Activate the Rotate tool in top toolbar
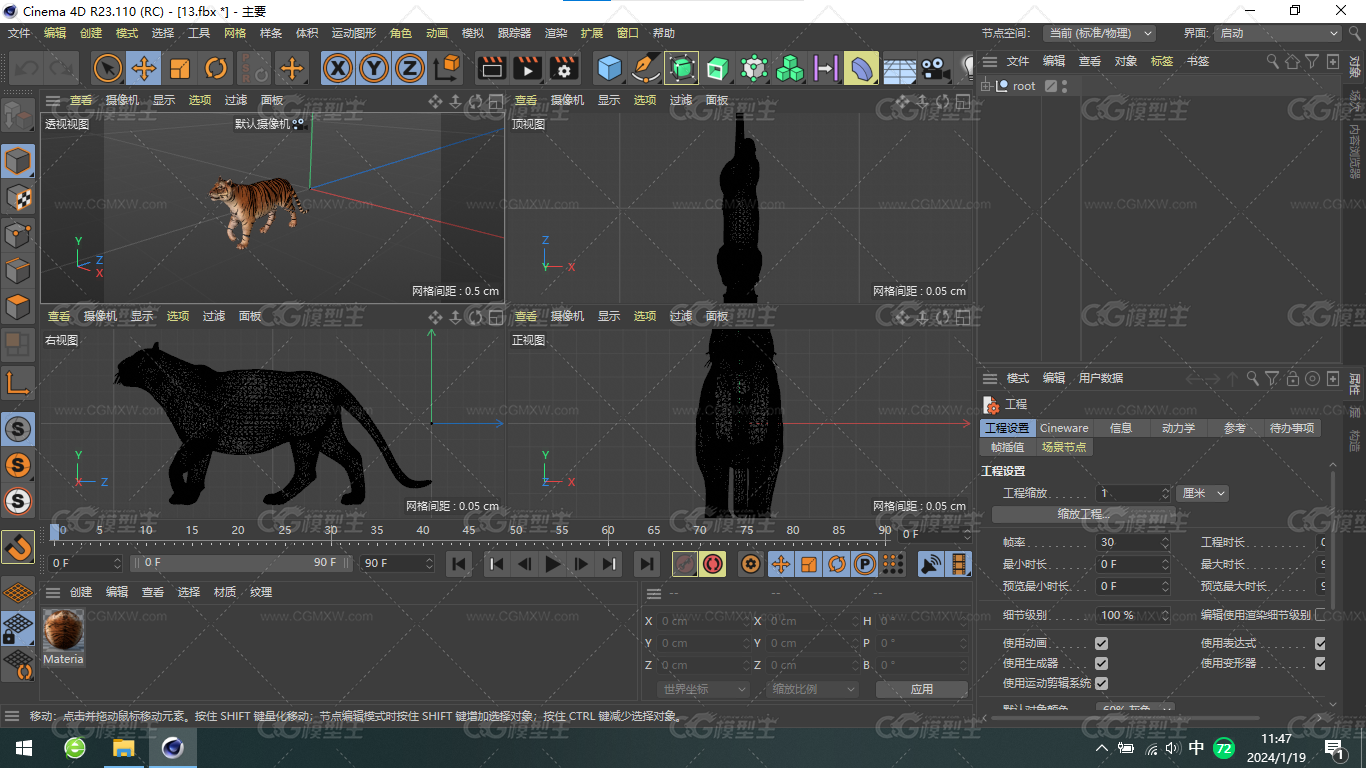Viewport: 1366px width, 768px height. pyautogui.click(x=216, y=68)
